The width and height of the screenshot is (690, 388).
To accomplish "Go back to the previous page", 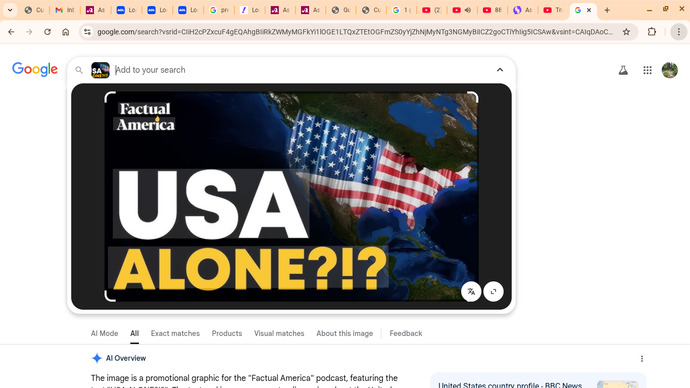I will (x=11, y=32).
